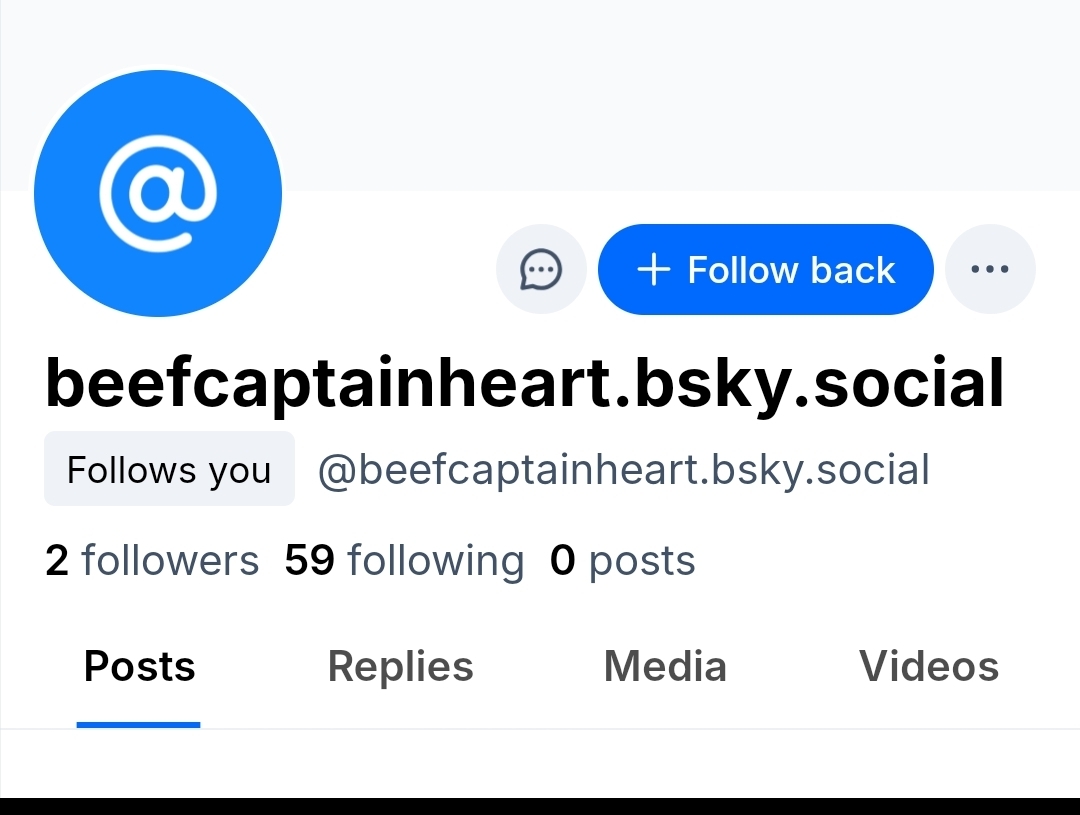Click the 0 posts count
Image resolution: width=1080 pixels, height=815 pixels.
622,561
